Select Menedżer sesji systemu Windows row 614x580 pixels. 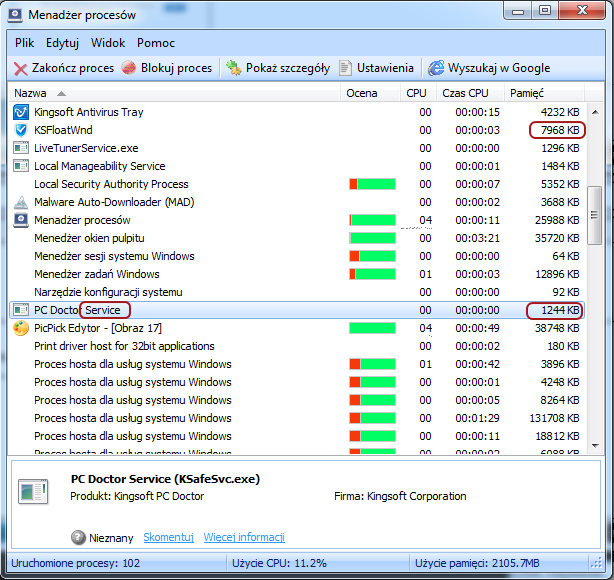(296, 256)
